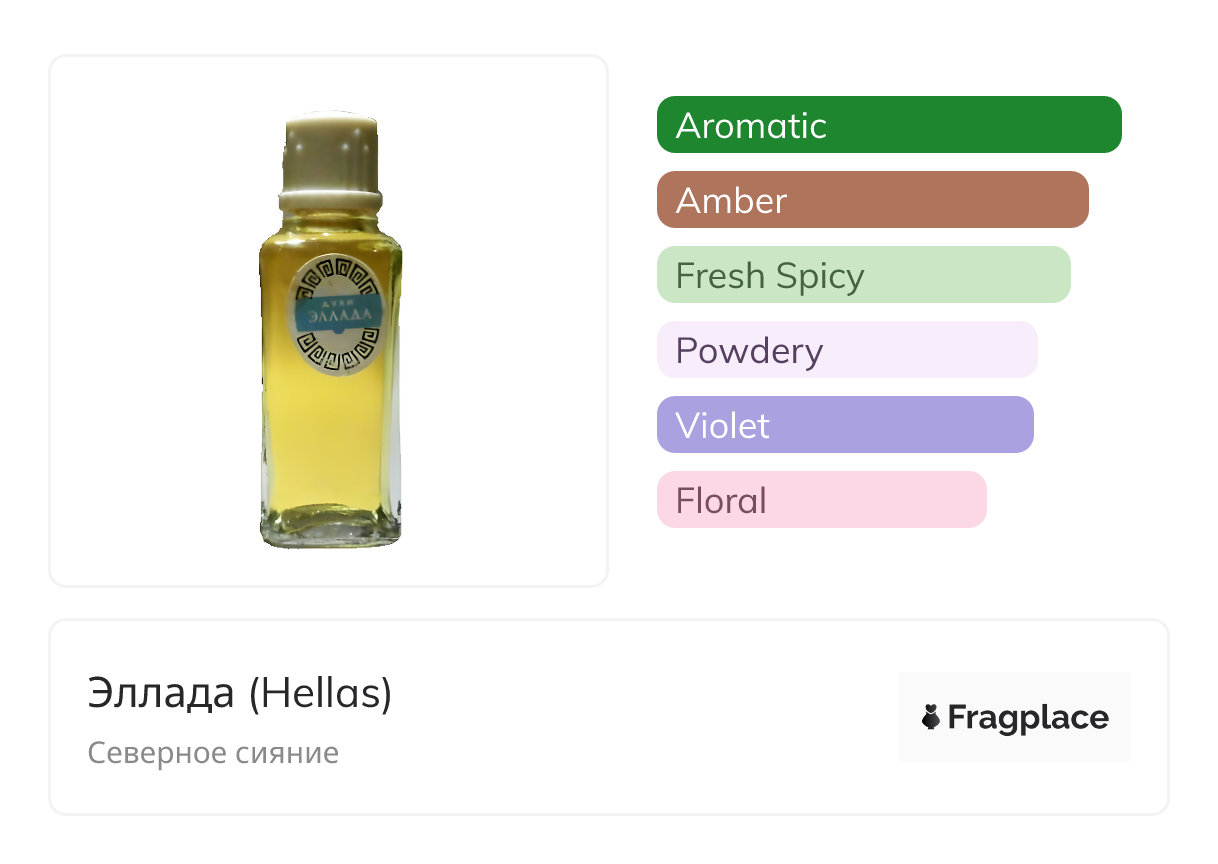Select the green Aromatic accord bar
Image resolution: width=1218 pixels, height=864 pixels.
pos(888,125)
